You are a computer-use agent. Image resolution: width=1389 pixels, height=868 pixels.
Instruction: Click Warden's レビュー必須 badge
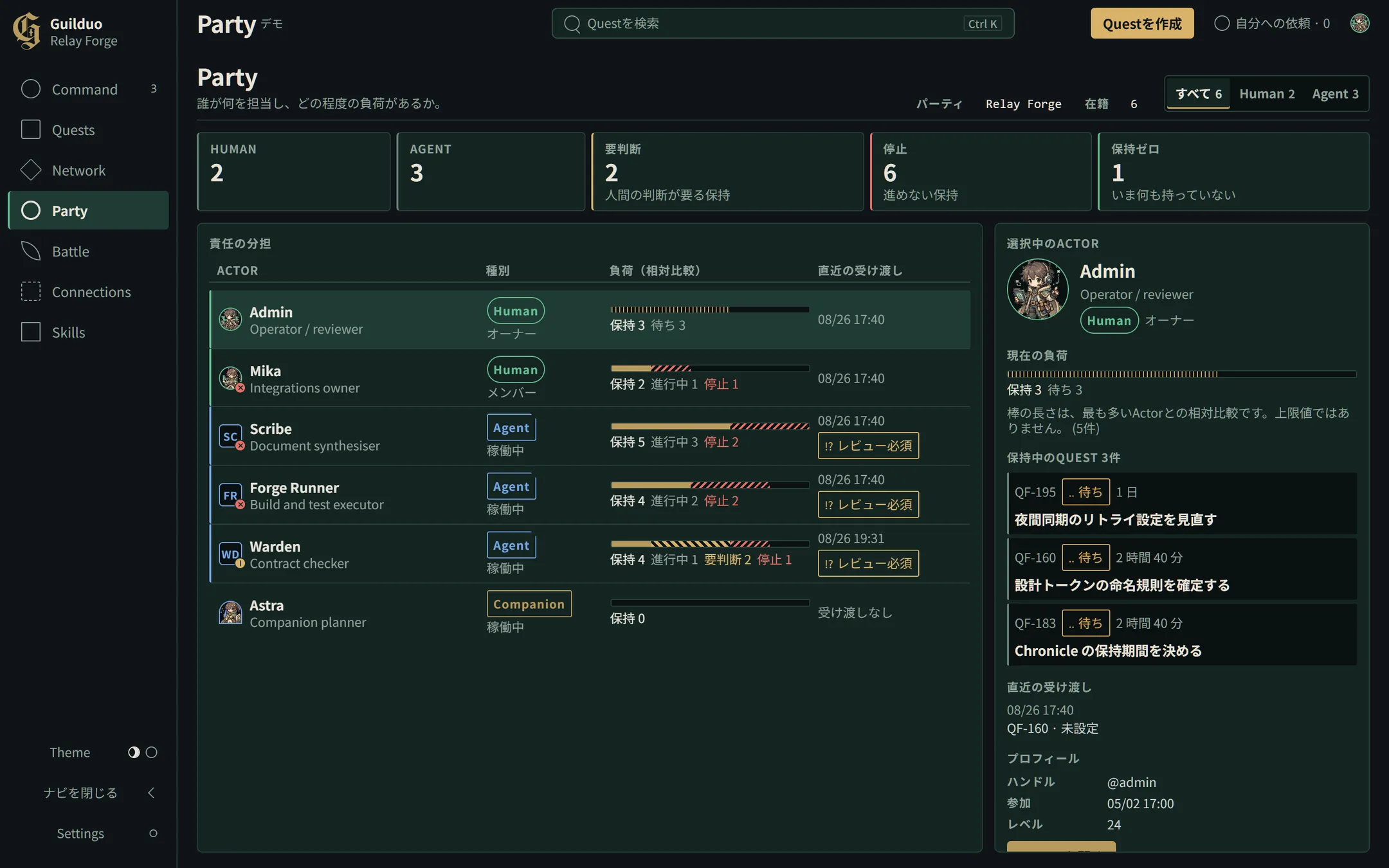tap(868, 563)
